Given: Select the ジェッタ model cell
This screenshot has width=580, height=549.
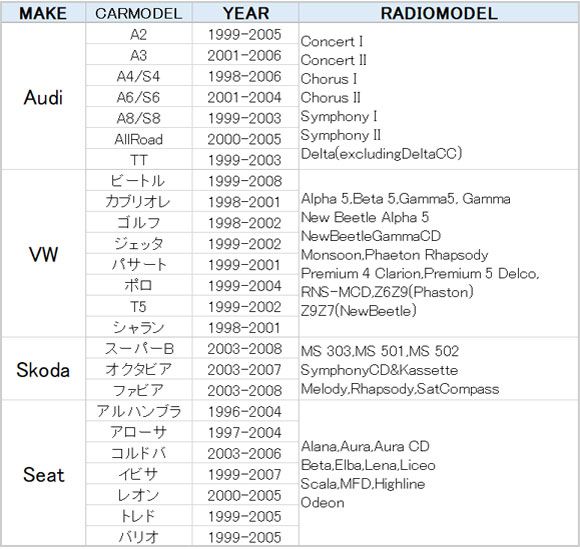Looking at the screenshot, I should [139, 243].
